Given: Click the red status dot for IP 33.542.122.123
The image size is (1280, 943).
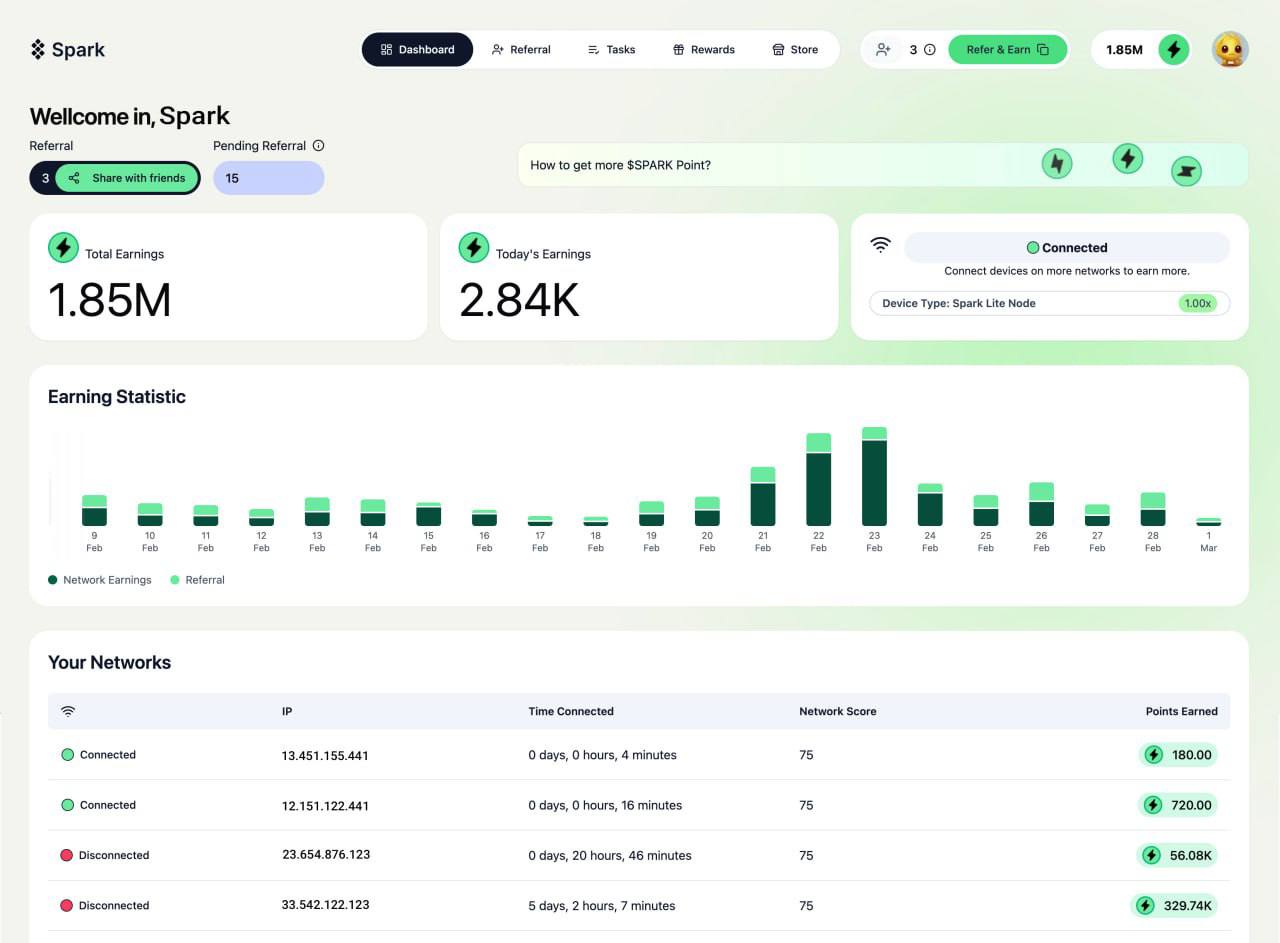Looking at the screenshot, I should pyautogui.click(x=67, y=905).
